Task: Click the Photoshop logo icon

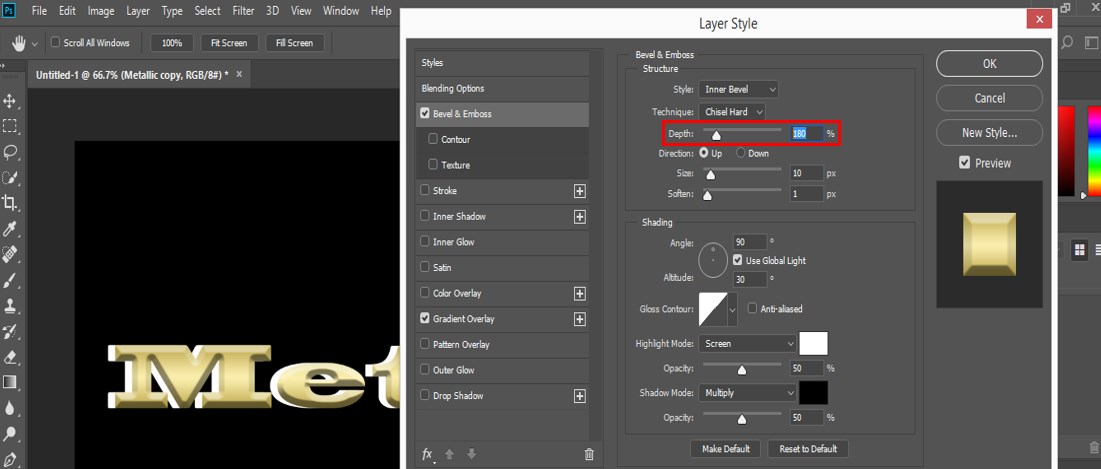Action: [10, 11]
